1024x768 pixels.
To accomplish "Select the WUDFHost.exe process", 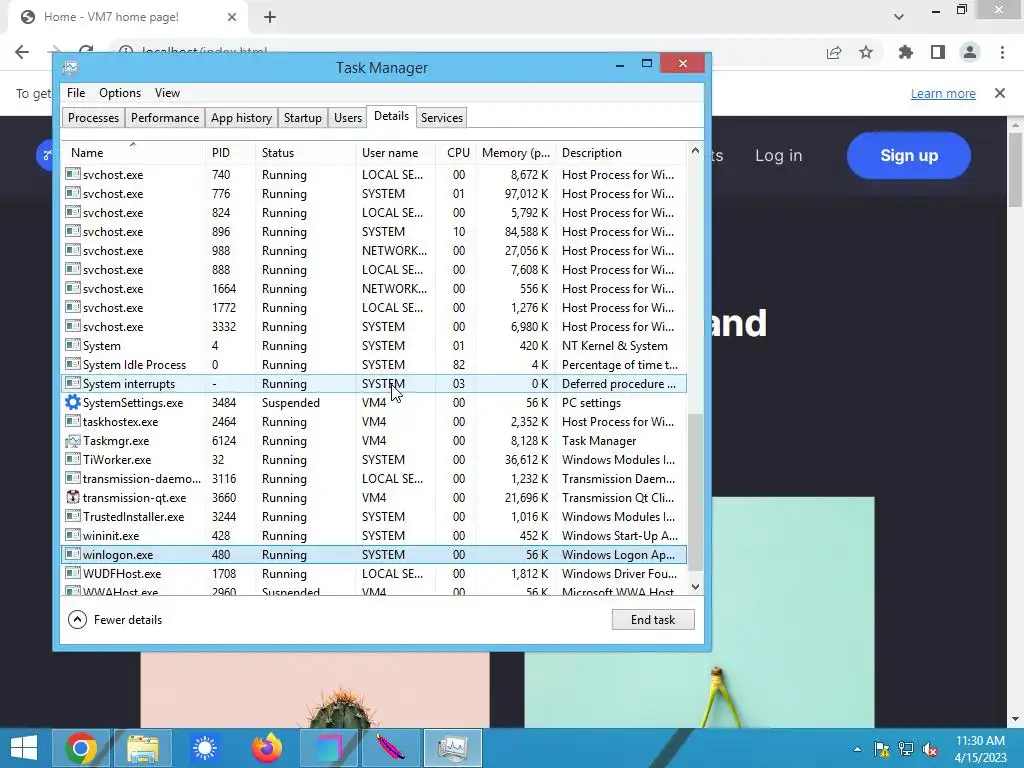I will tap(374, 573).
